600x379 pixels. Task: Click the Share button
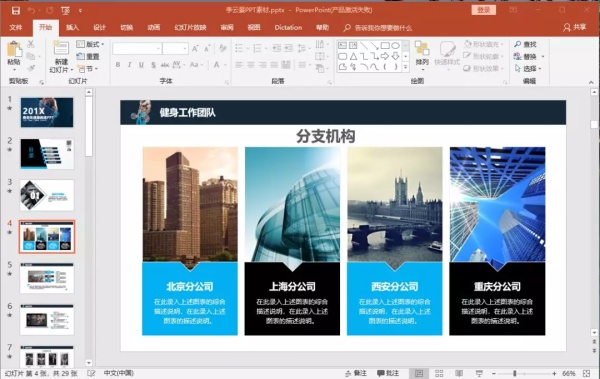point(574,28)
